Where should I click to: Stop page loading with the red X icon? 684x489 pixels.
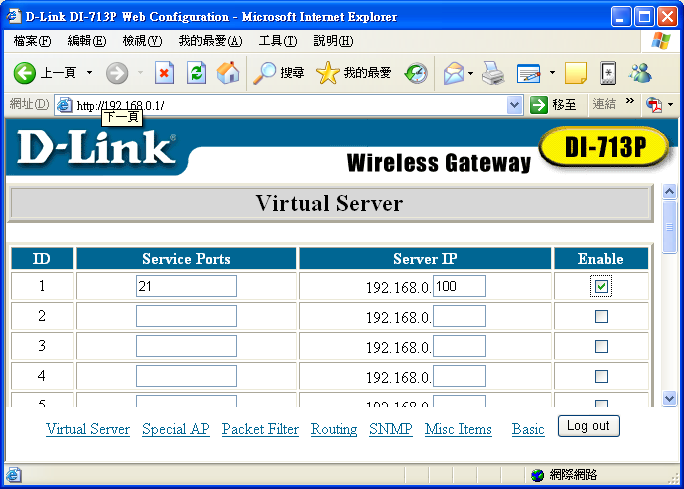[x=164, y=72]
